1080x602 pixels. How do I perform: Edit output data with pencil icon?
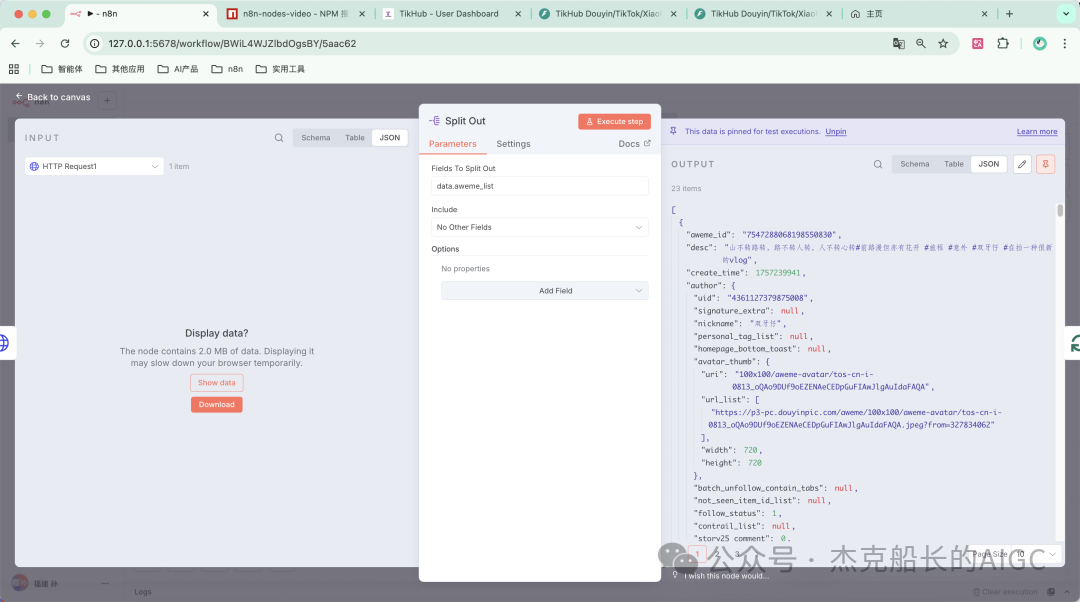pos(1022,164)
